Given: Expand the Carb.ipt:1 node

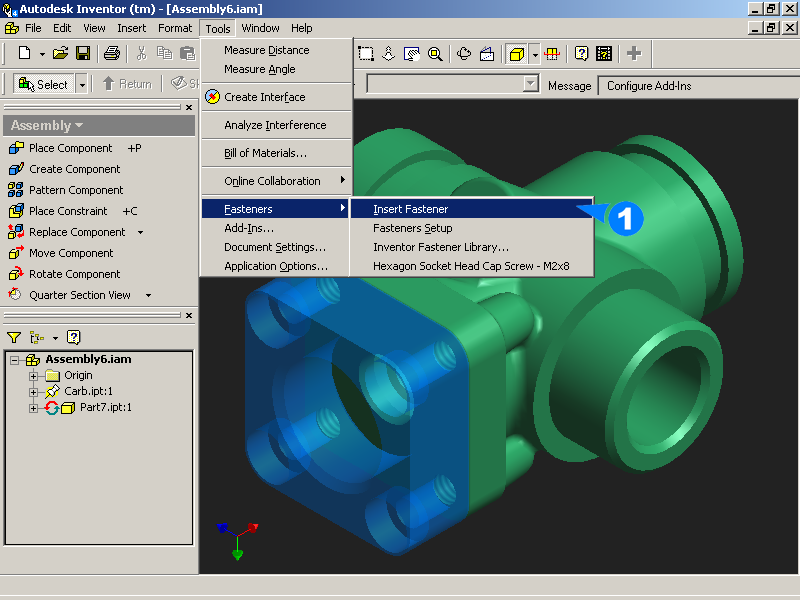Looking at the screenshot, I should point(33,392).
